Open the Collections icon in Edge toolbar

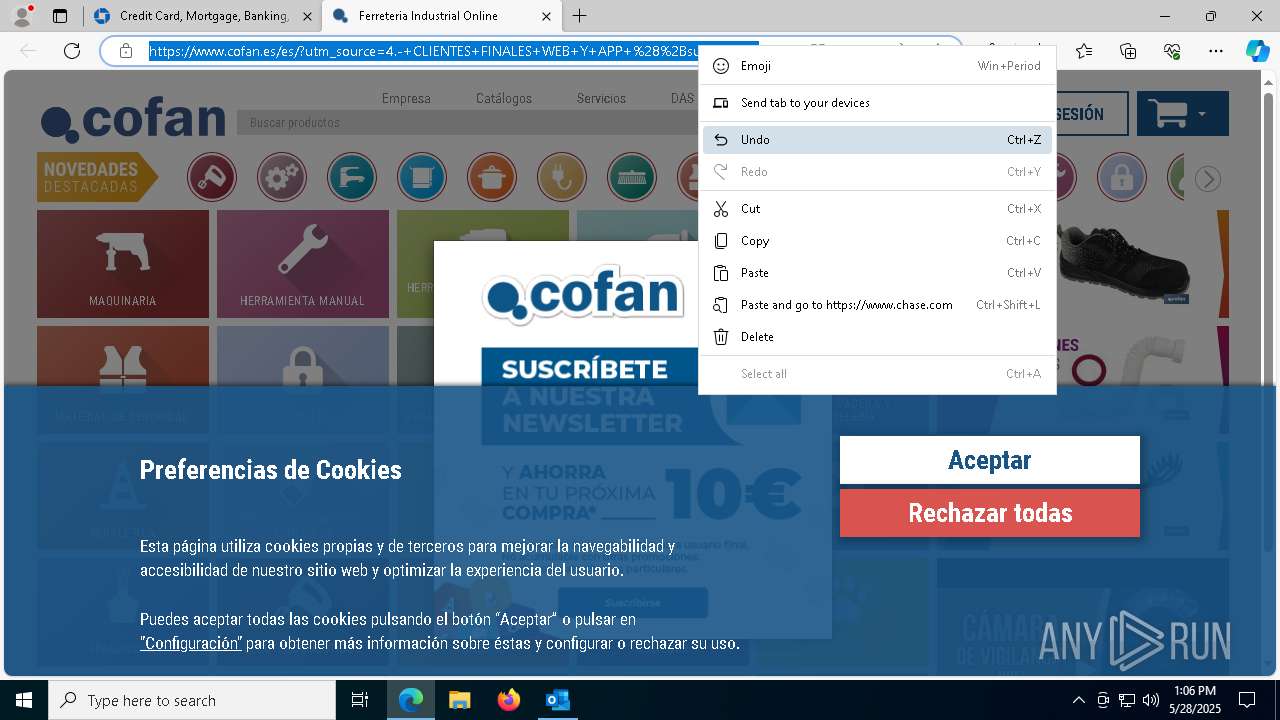coord(1128,51)
